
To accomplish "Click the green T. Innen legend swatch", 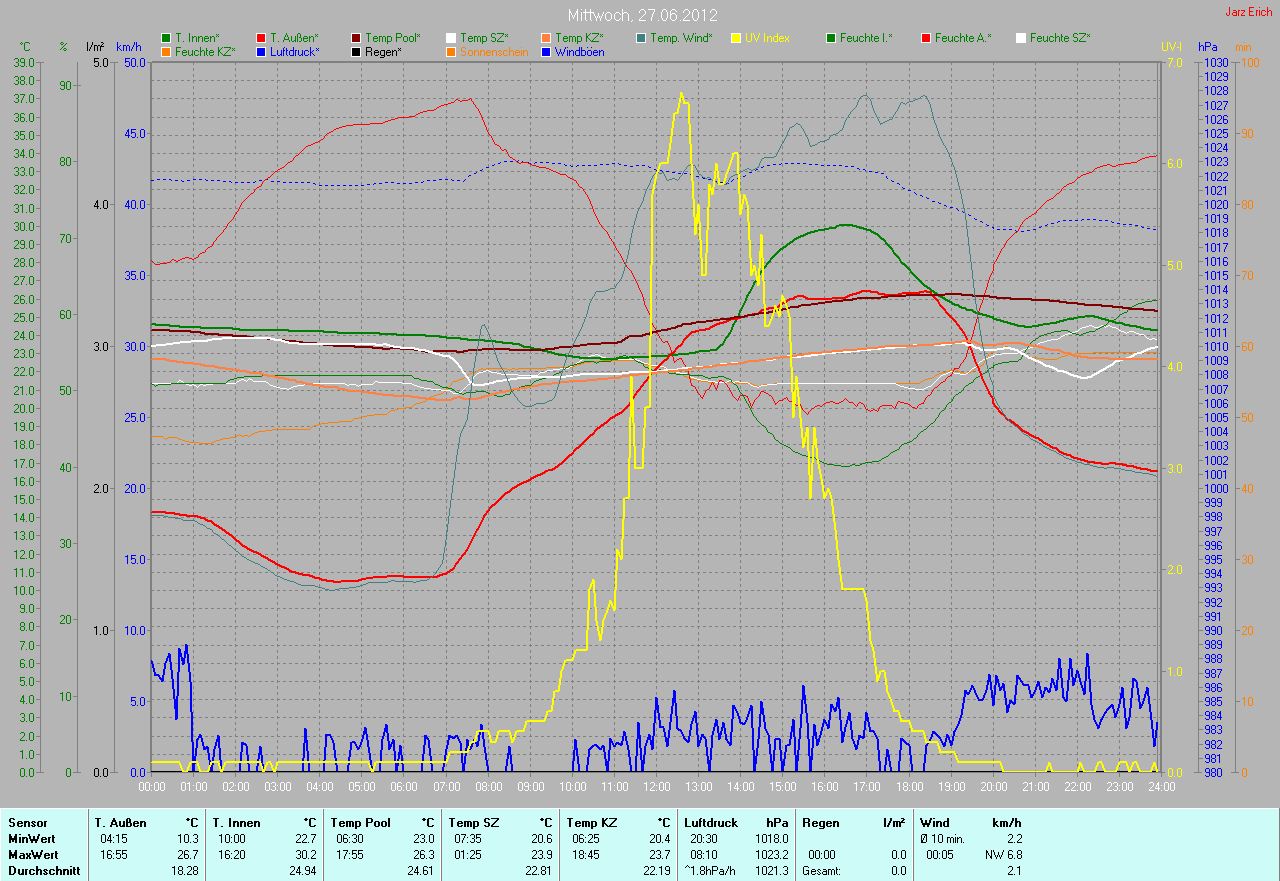I will (x=166, y=38).
